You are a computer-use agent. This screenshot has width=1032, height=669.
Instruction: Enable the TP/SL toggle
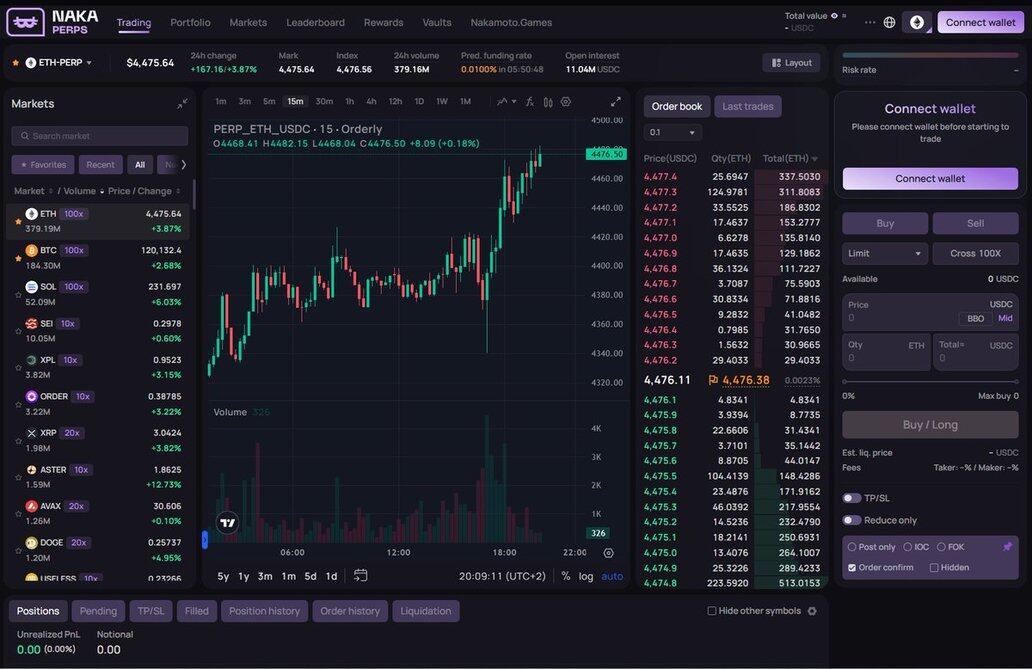tap(852, 498)
